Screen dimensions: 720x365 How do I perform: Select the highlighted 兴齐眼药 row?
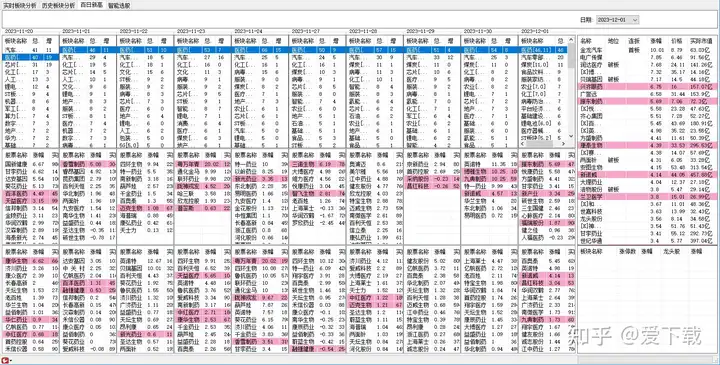(x=646, y=86)
